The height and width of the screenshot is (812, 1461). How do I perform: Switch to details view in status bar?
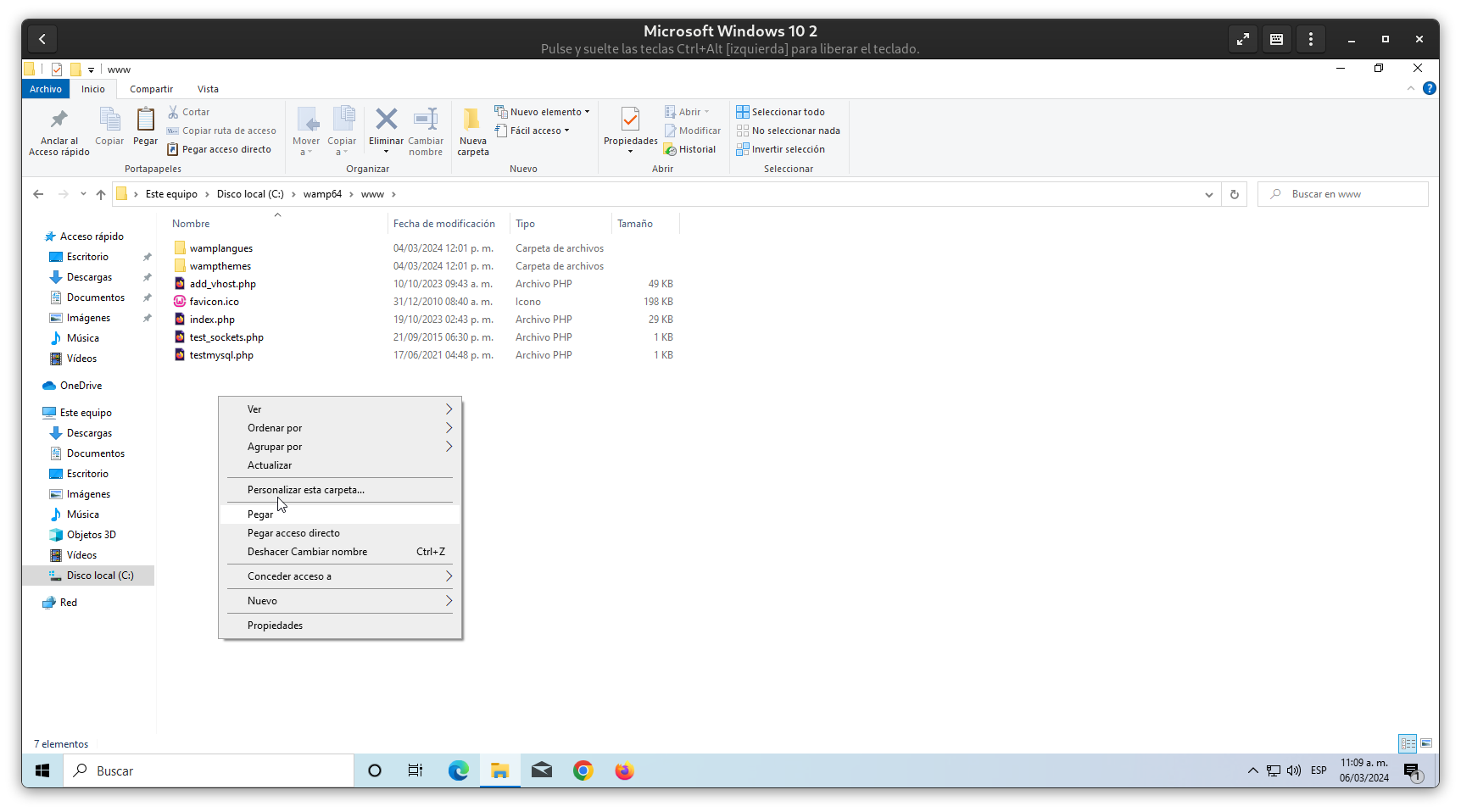pyautogui.click(x=1408, y=743)
